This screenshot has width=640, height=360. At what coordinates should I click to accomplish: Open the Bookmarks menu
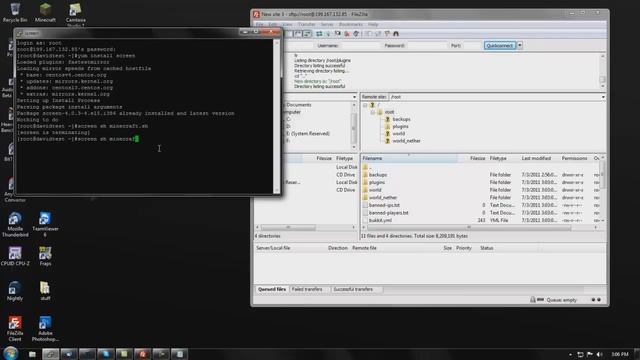[351, 24]
